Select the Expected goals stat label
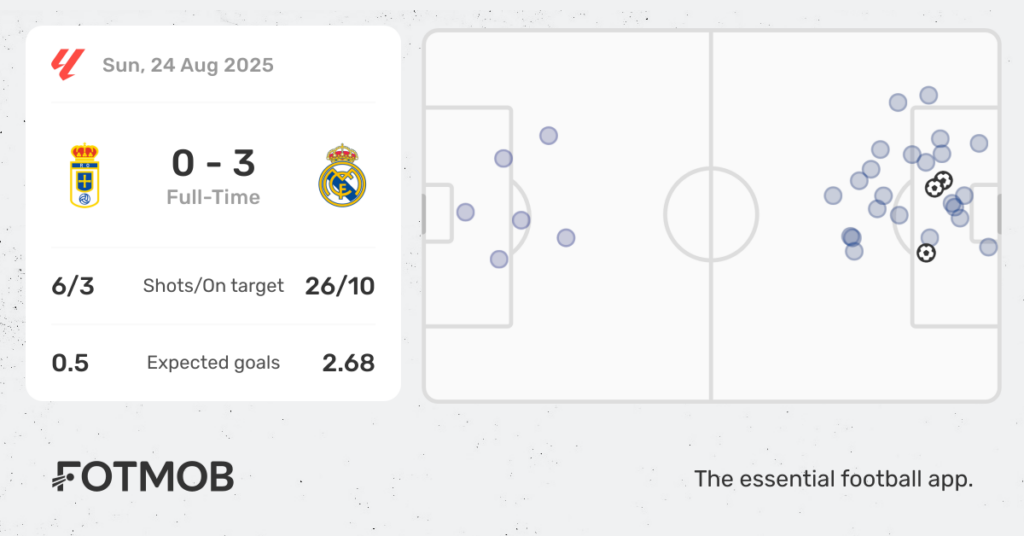 pos(214,363)
